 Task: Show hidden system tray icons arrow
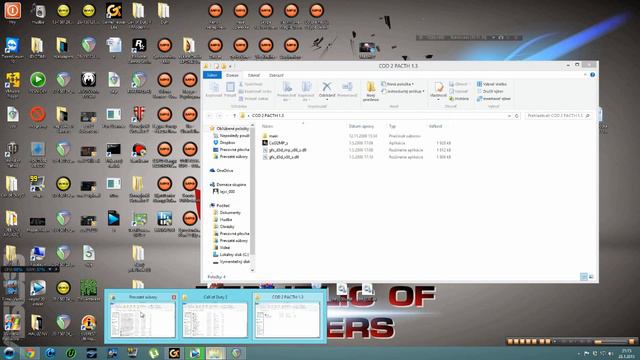(x=578, y=353)
